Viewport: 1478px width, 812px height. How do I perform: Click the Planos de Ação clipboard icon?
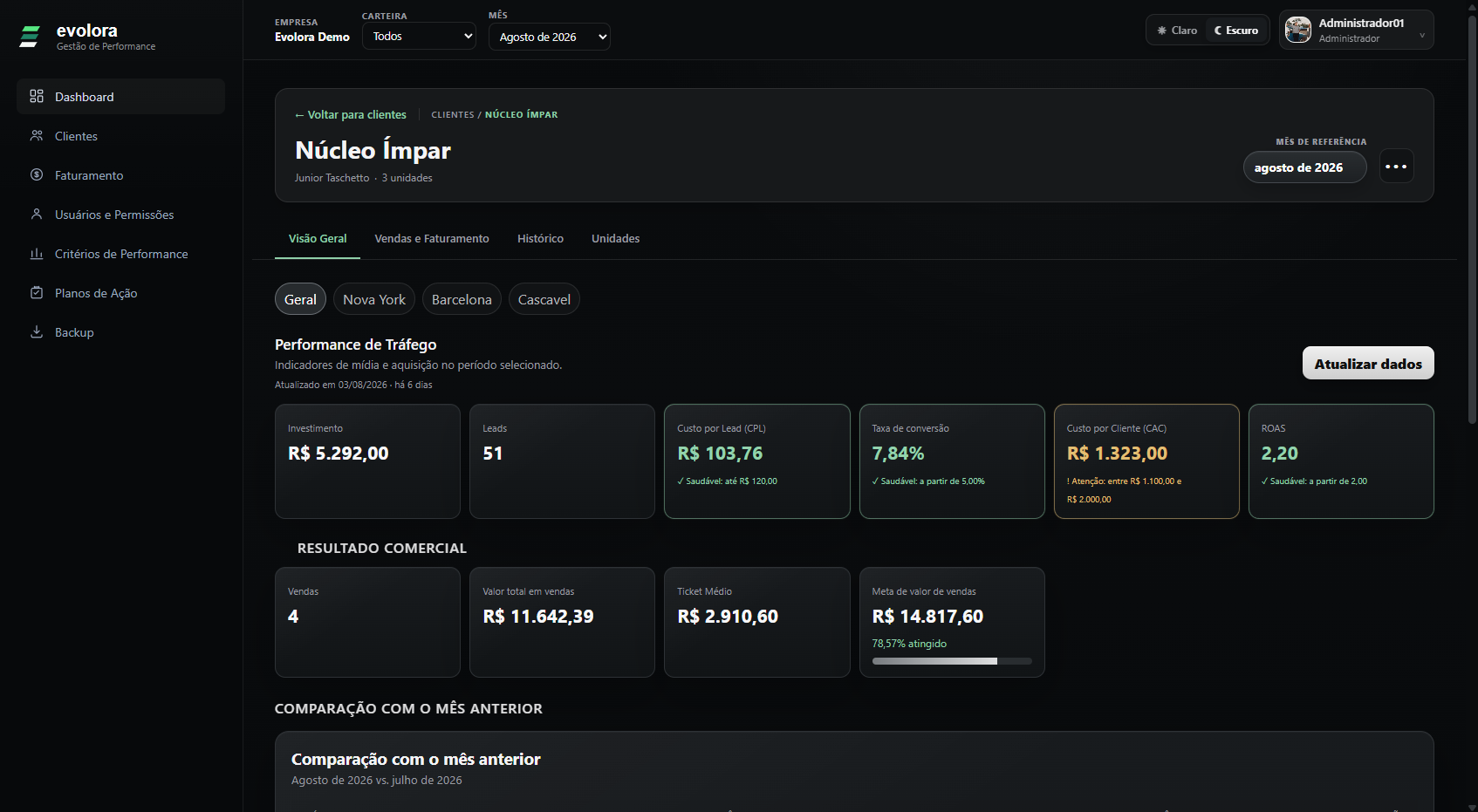click(37, 292)
